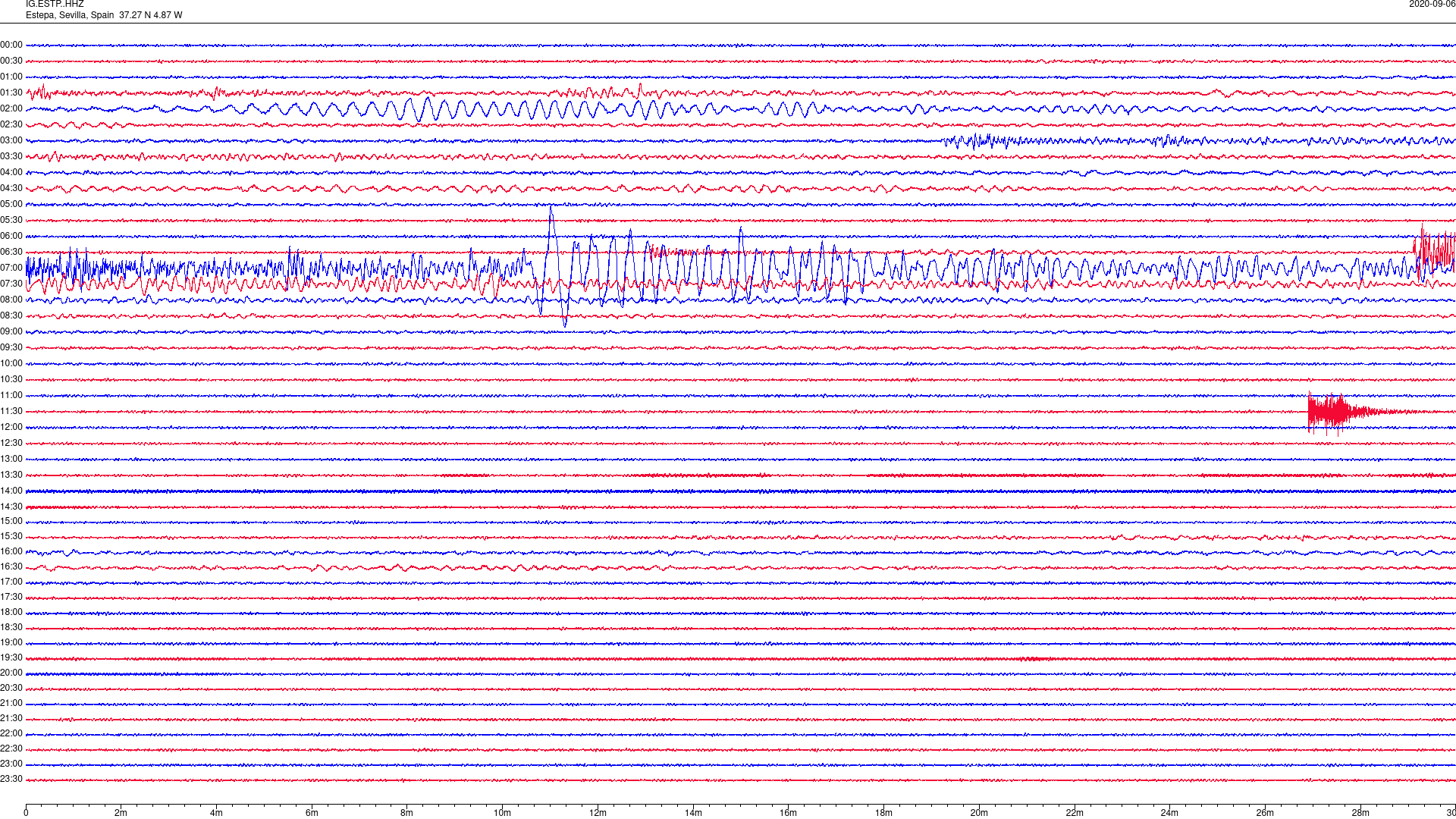Select the 03:00 trace time label
This screenshot has width=1456, height=819.
click(x=11, y=141)
